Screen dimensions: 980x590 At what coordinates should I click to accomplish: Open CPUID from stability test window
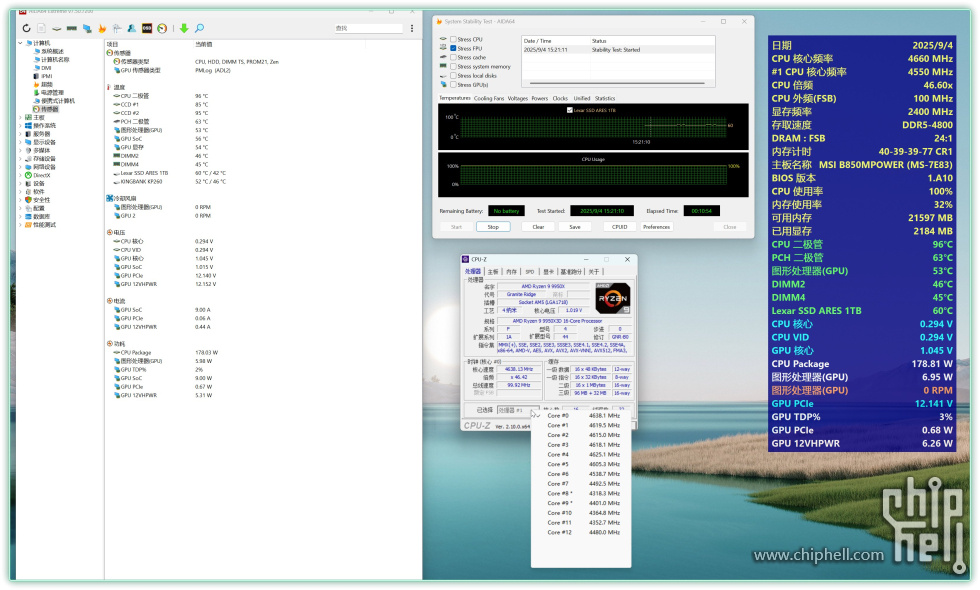pyautogui.click(x=619, y=227)
